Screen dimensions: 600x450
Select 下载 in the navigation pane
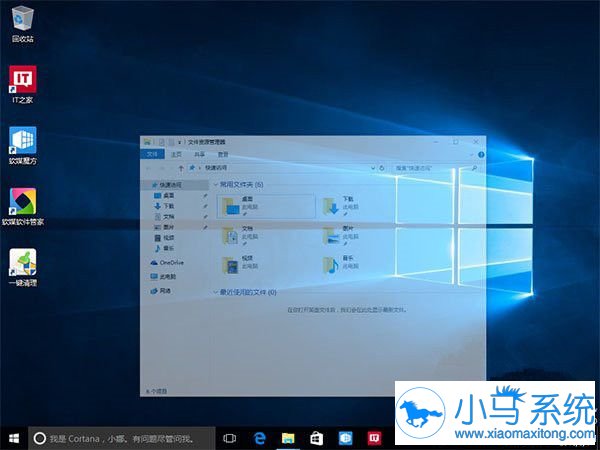click(165, 206)
